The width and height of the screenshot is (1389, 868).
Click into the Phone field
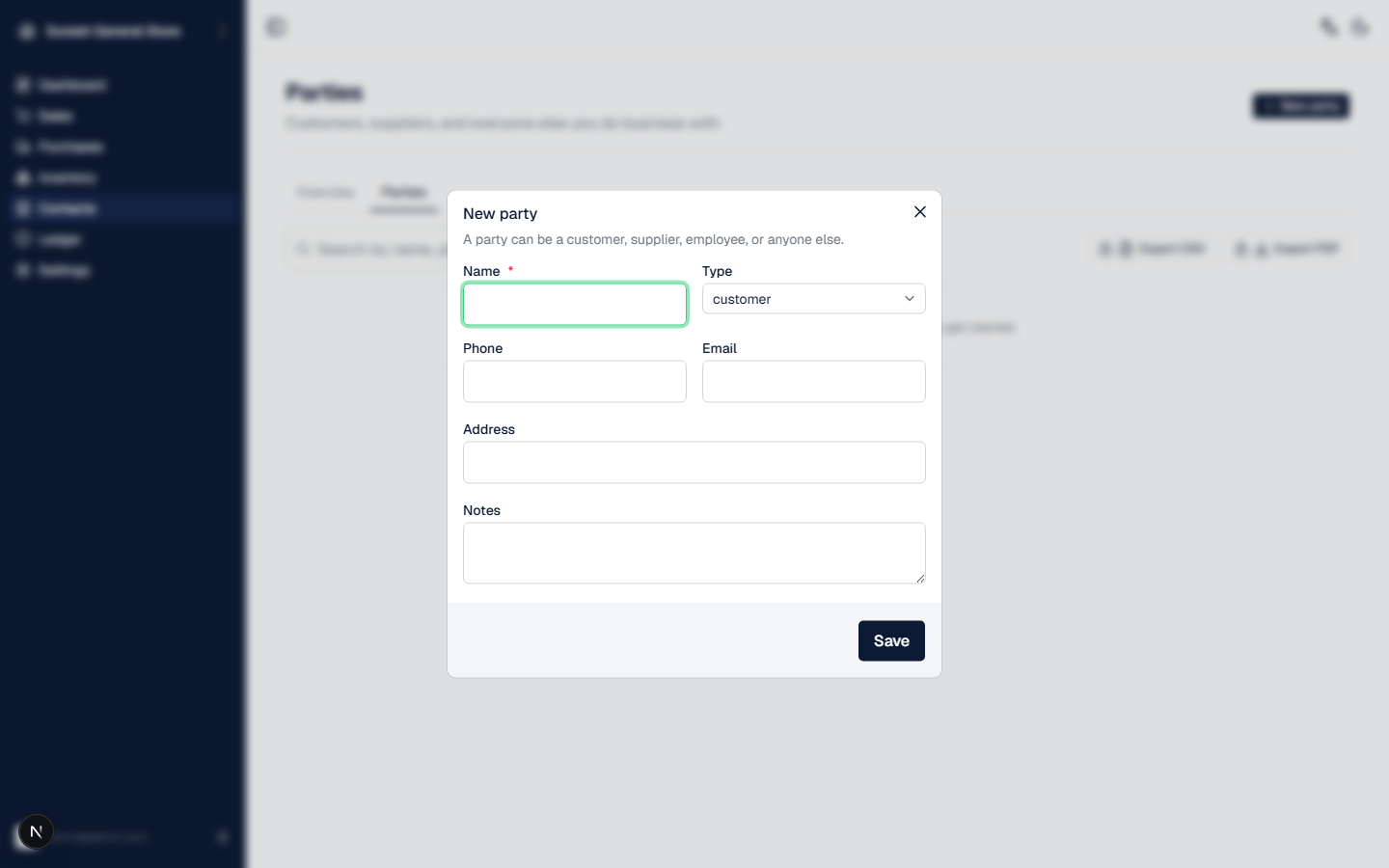pos(575,382)
